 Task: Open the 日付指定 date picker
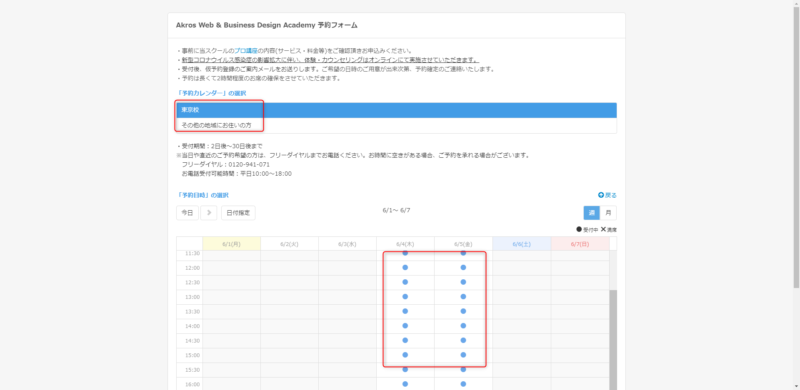tap(238, 213)
